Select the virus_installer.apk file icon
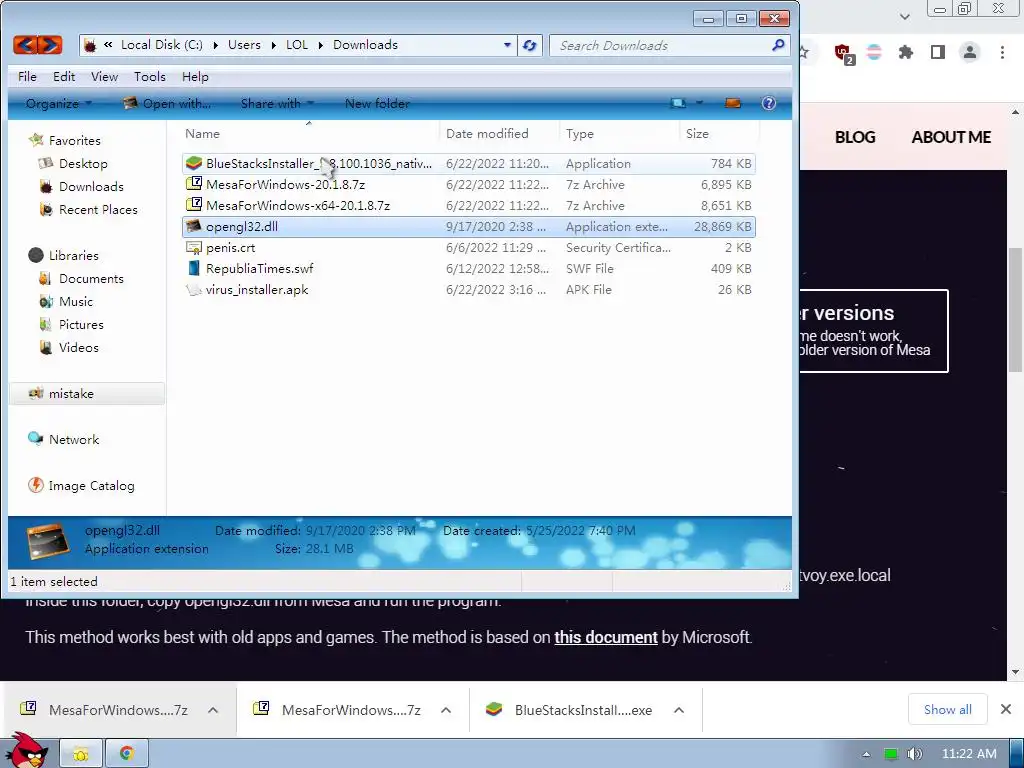1024x768 pixels. [x=194, y=289]
